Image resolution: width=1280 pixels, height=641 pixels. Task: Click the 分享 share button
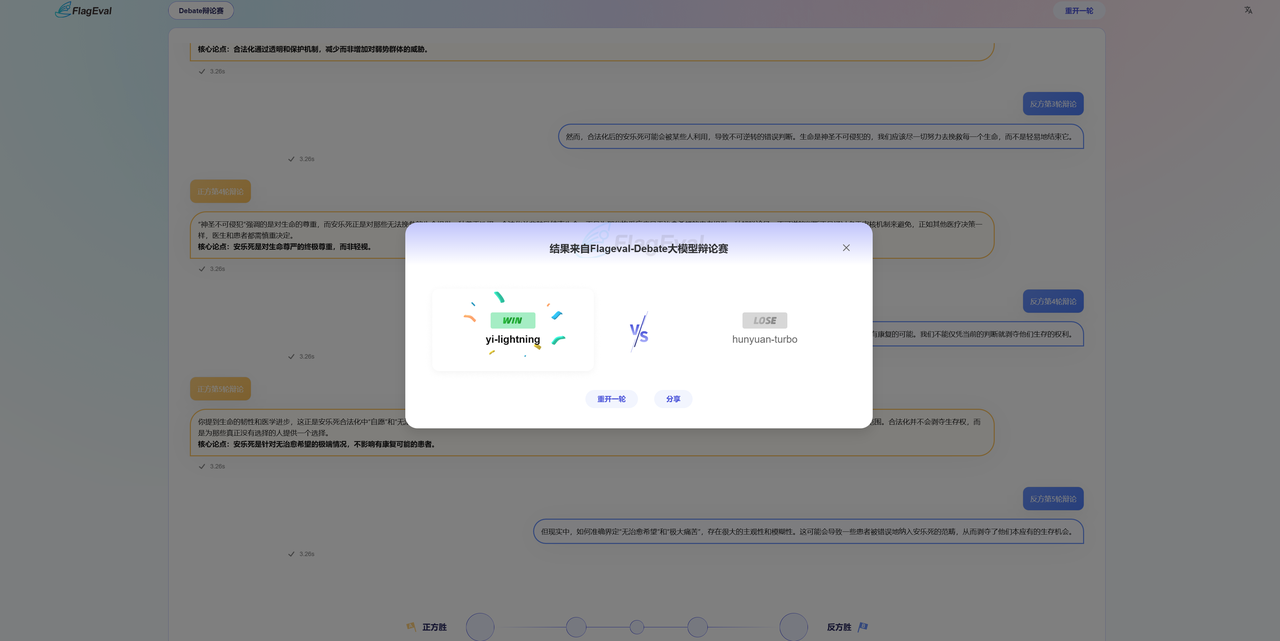tap(673, 399)
